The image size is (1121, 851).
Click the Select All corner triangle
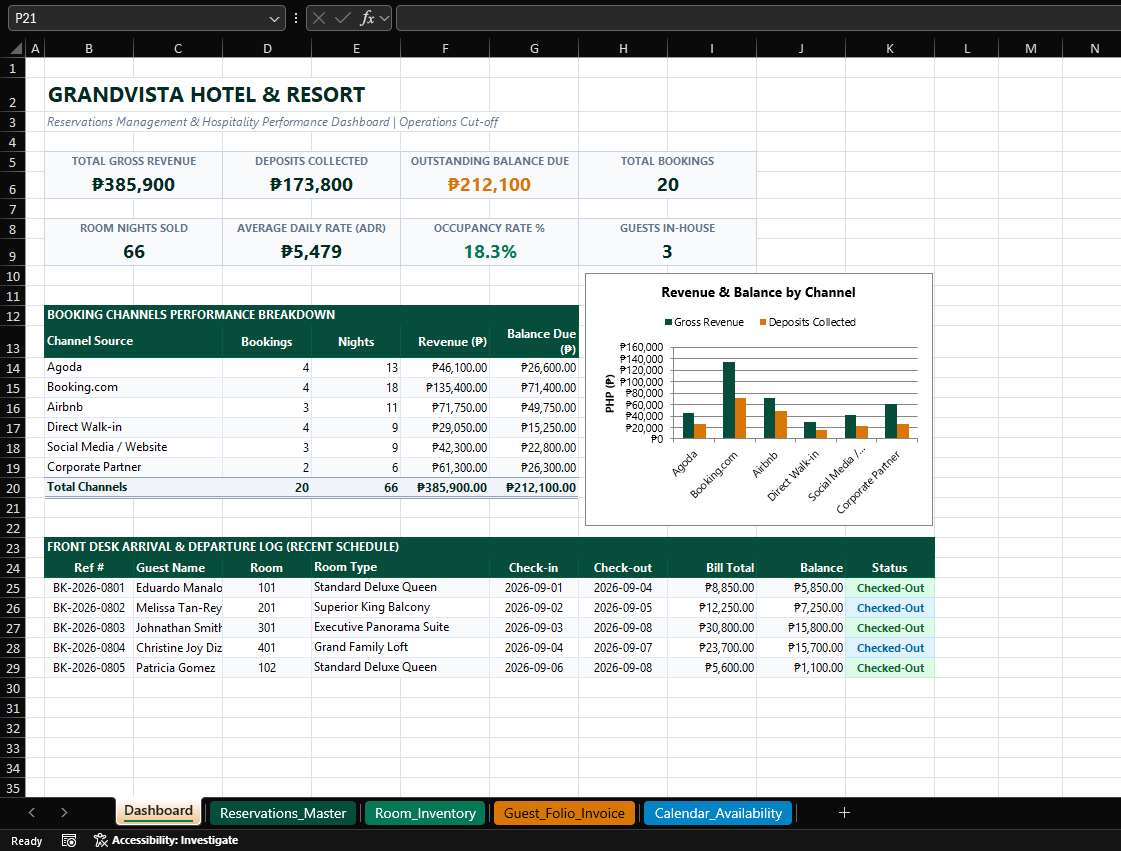(x=16, y=49)
